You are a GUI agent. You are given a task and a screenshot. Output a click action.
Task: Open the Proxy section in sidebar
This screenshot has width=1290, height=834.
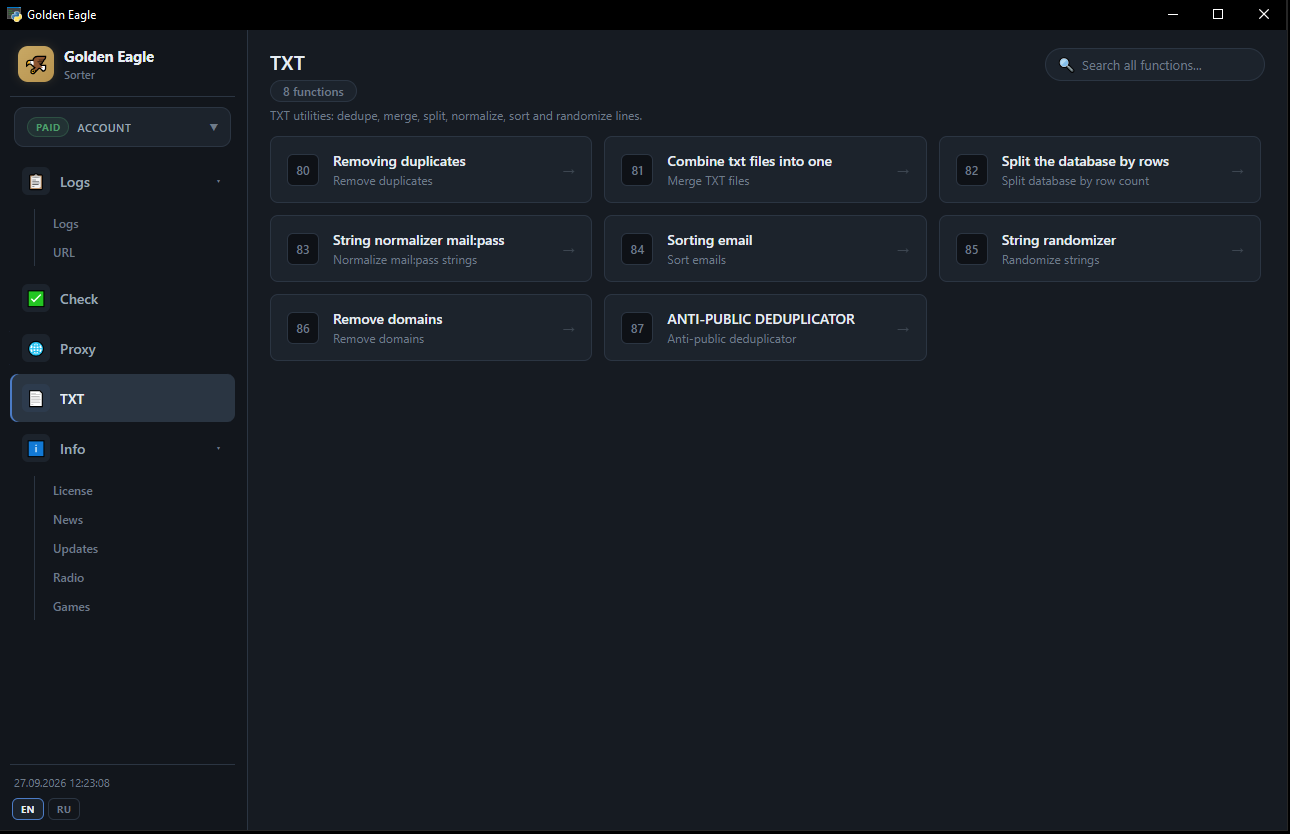click(122, 349)
